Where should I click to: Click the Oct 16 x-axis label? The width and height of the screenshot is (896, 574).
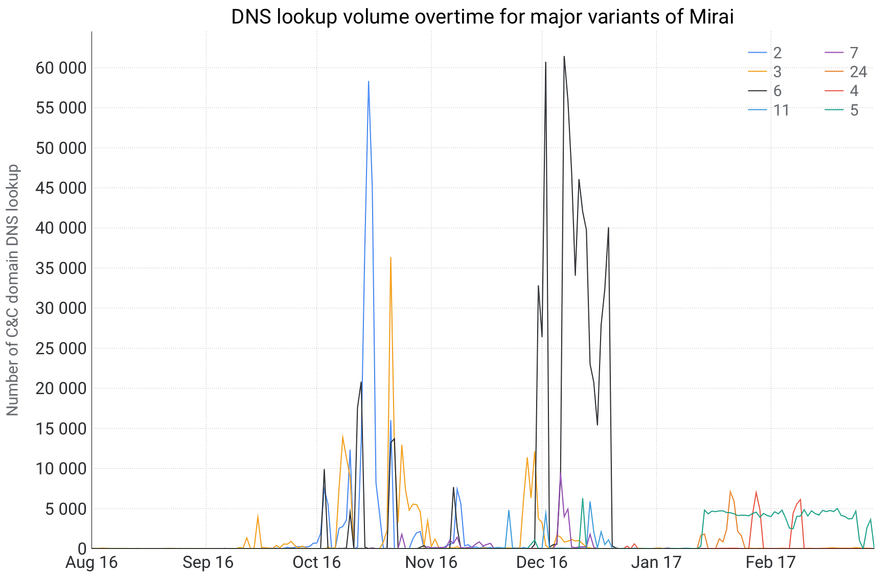[317, 562]
